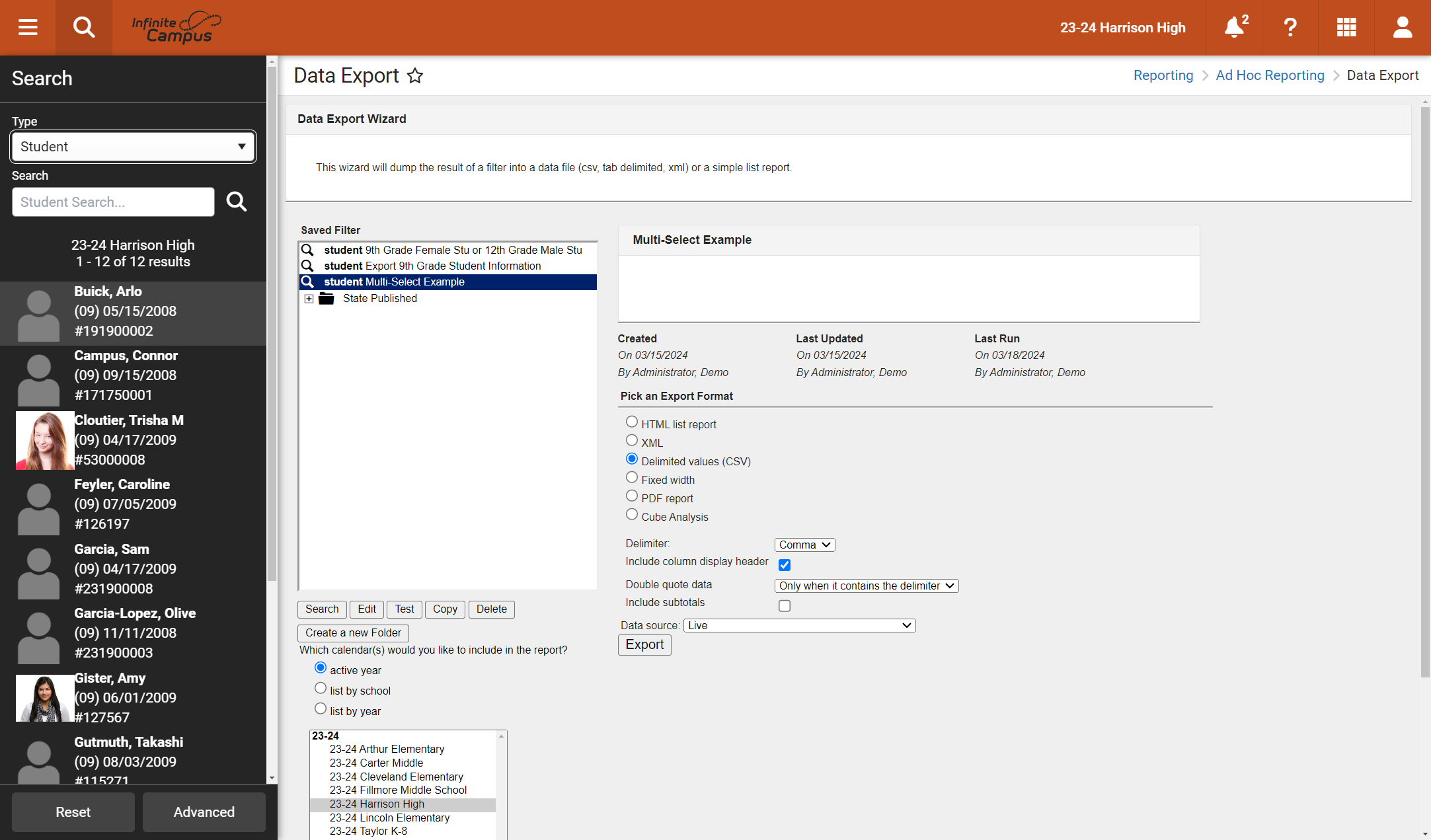Go to Ad Hoc Reporting breadcrumb
Screen dimensions: 1431x840
coord(1270,75)
